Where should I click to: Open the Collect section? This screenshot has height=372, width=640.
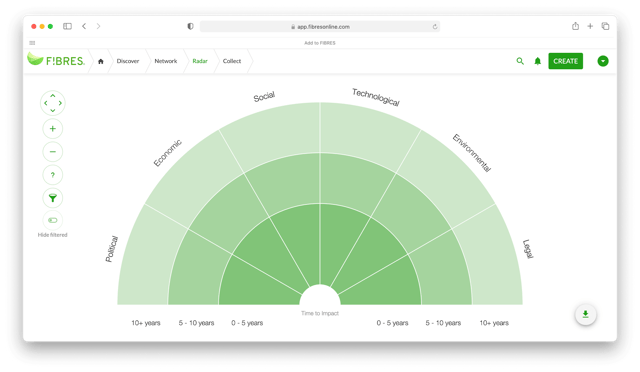click(232, 61)
